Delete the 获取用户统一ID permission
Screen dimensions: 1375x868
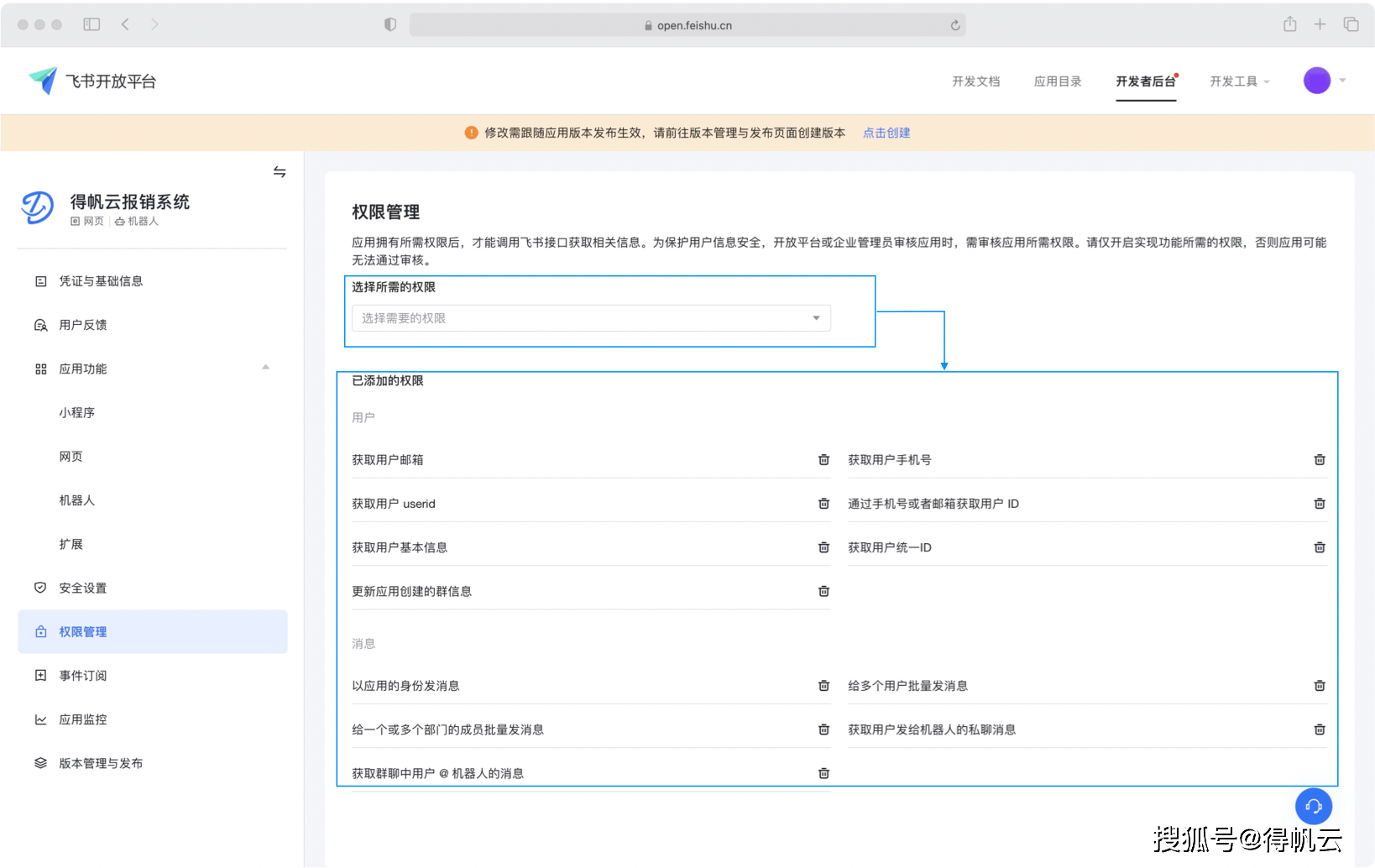tap(1320, 547)
